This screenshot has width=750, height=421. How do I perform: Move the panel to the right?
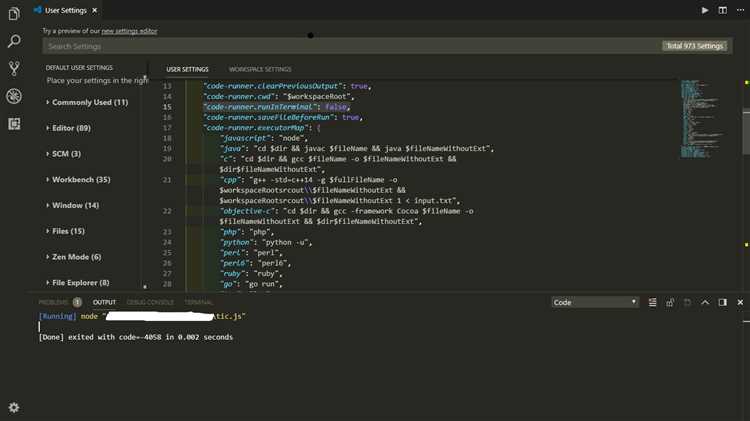[x=722, y=302]
